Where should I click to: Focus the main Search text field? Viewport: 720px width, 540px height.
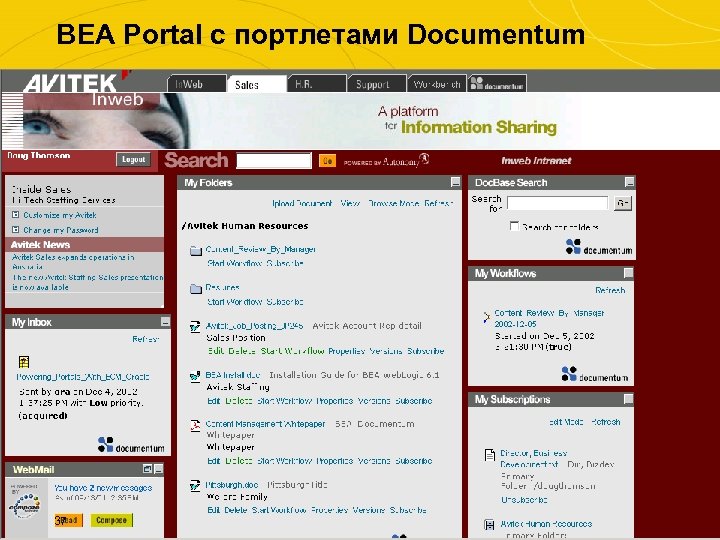274,161
